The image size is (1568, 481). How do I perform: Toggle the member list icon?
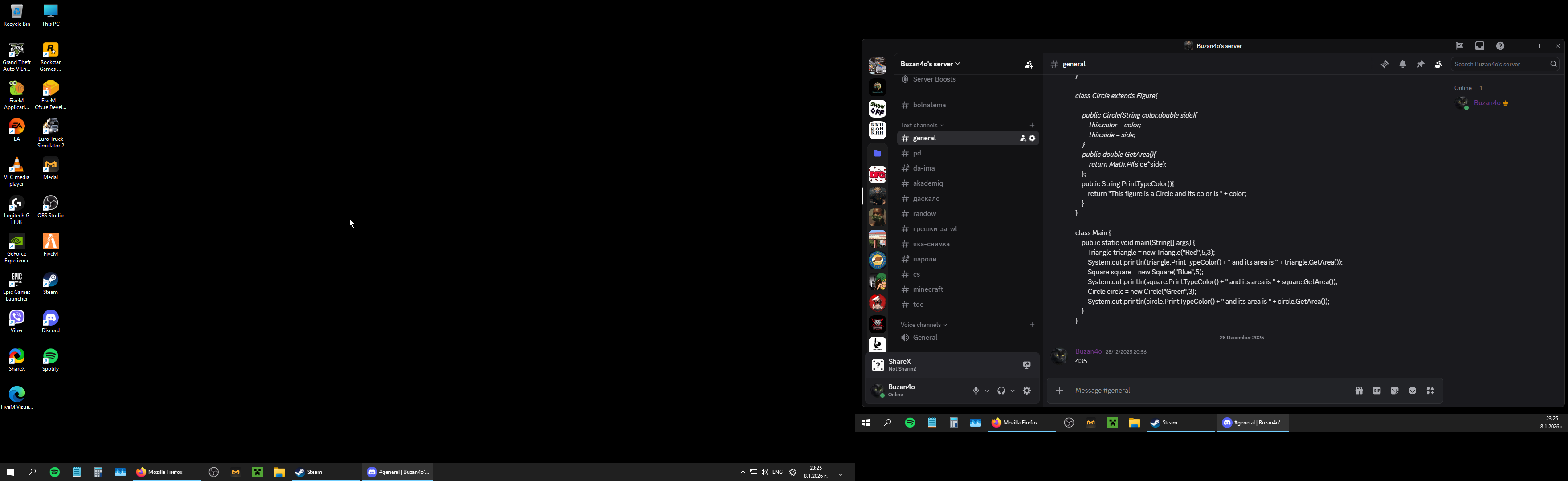(x=1438, y=64)
